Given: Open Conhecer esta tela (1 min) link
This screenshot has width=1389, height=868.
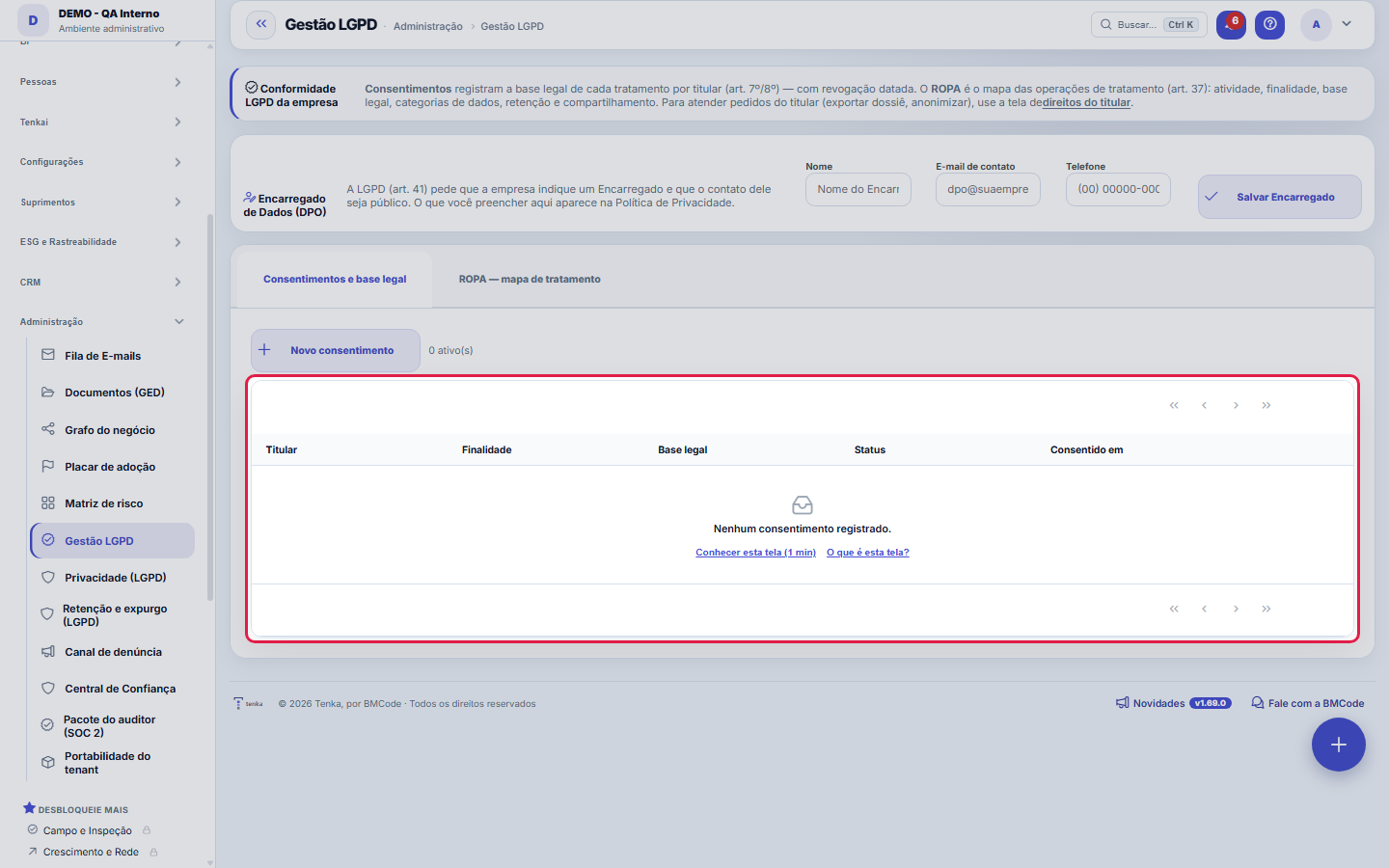Looking at the screenshot, I should (x=756, y=553).
